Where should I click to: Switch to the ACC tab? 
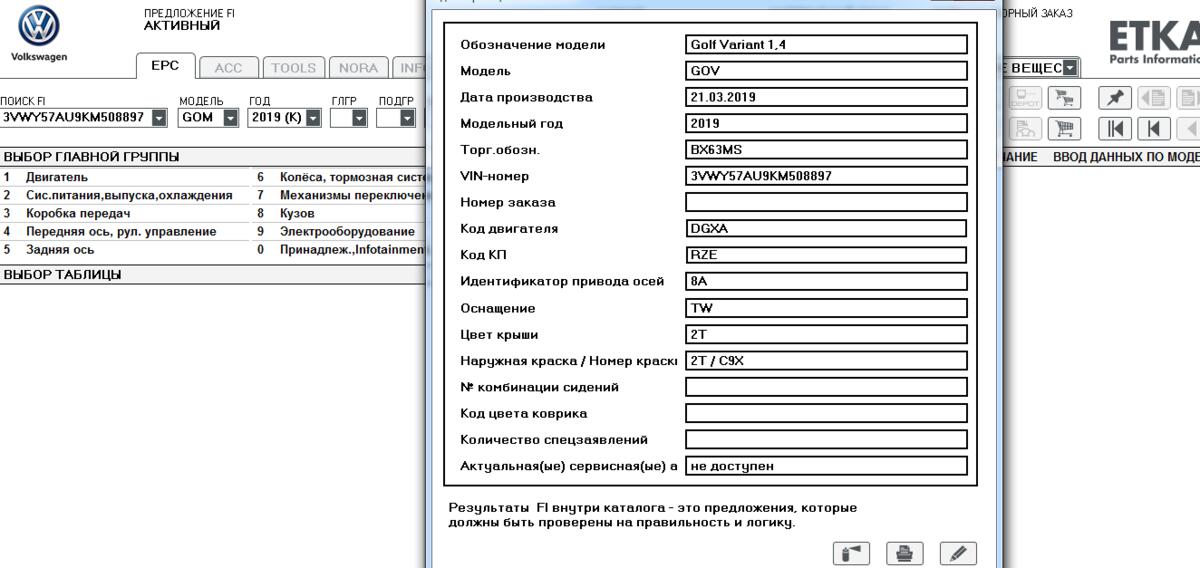228,68
